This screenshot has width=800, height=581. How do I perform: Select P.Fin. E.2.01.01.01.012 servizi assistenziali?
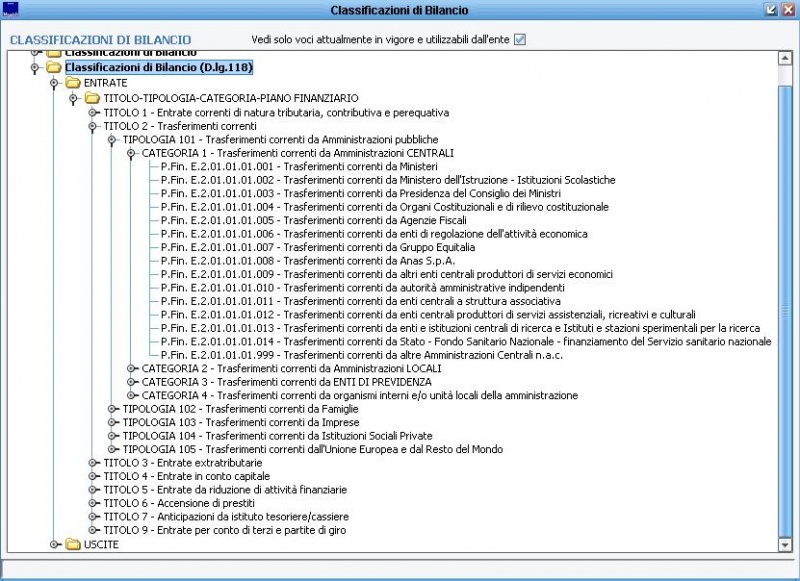click(428, 314)
